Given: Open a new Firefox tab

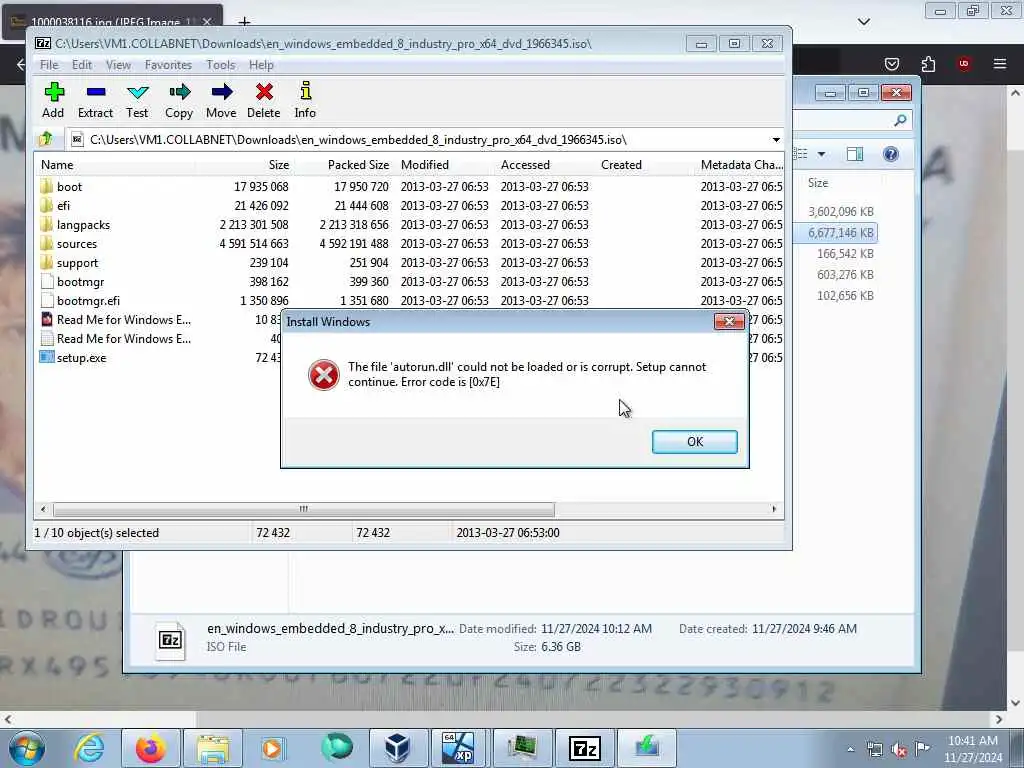Looking at the screenshot, I should click(244, 22).
